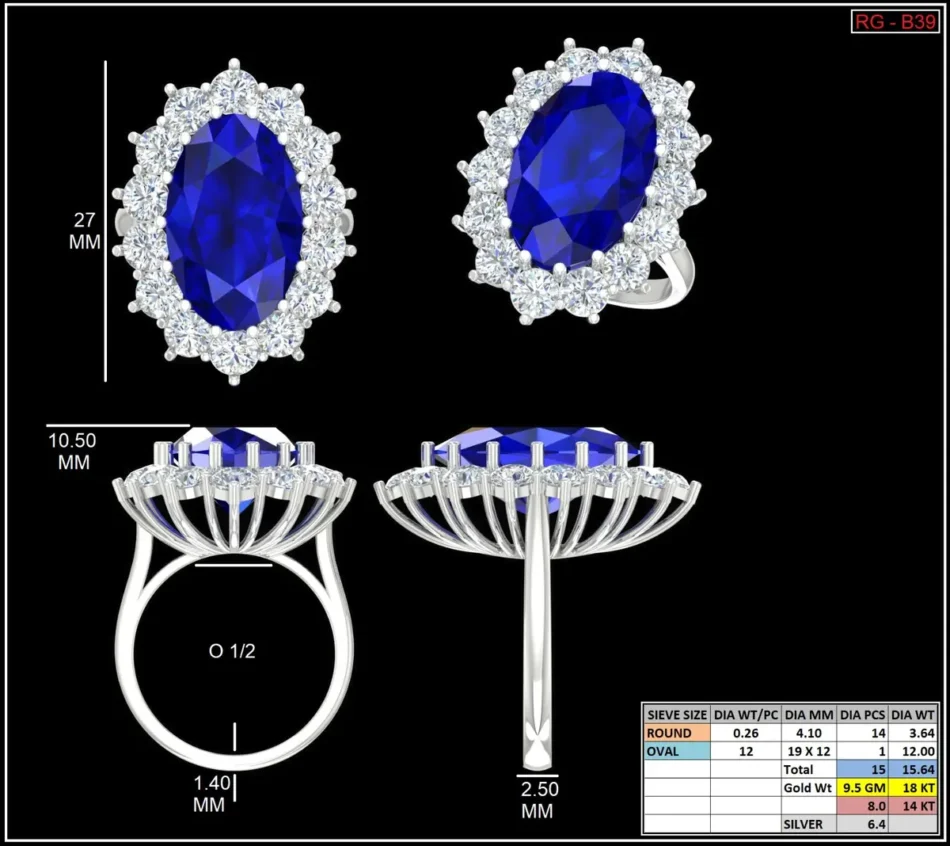Click the 6.4 silver weight cell
The image size is (950, 846).
tap(863, 824)
